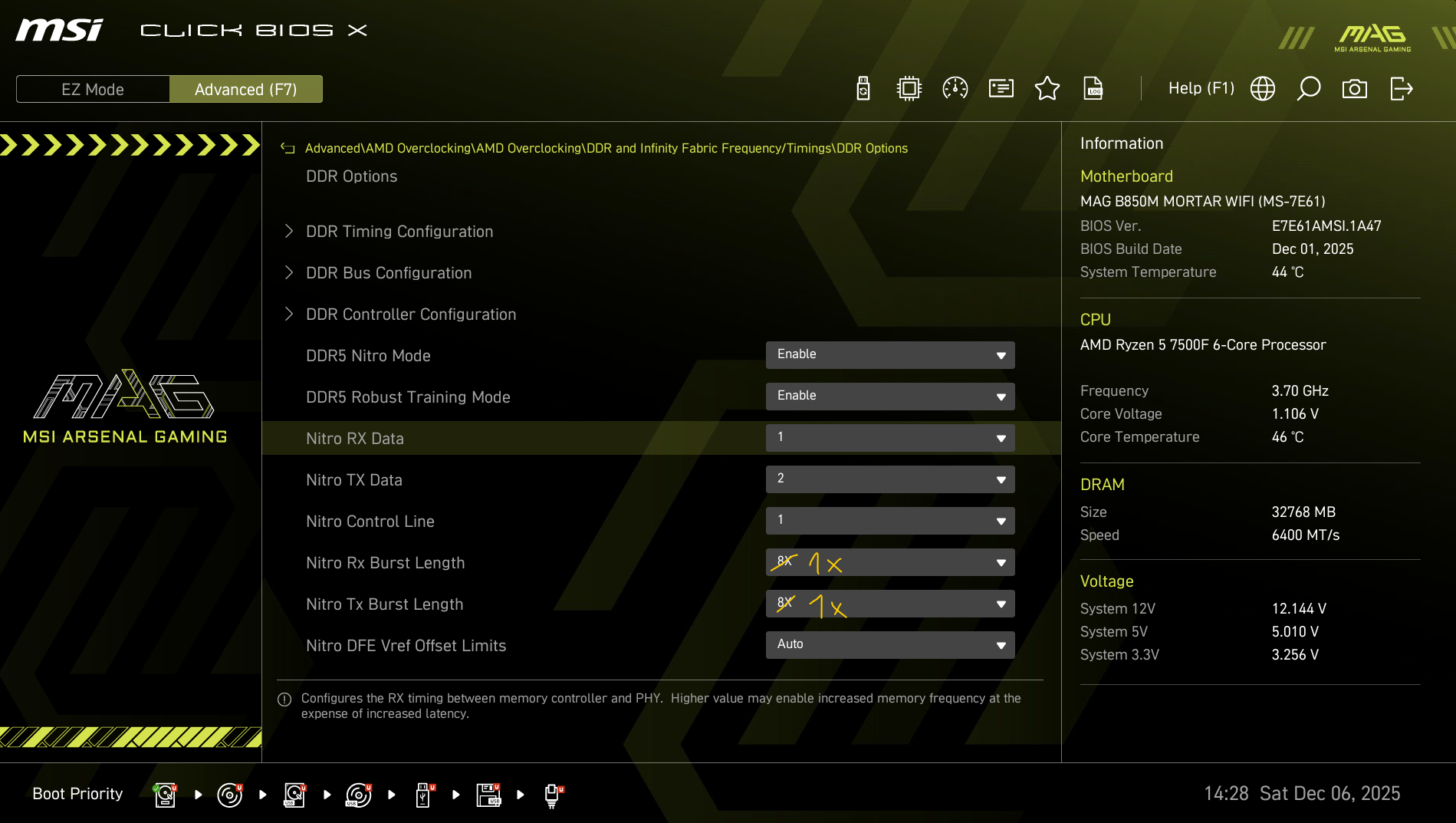The width and height of the screenshot is (1456, 823).
Task: Click the screenshot camera icon
Action: tap(1355, 89)
